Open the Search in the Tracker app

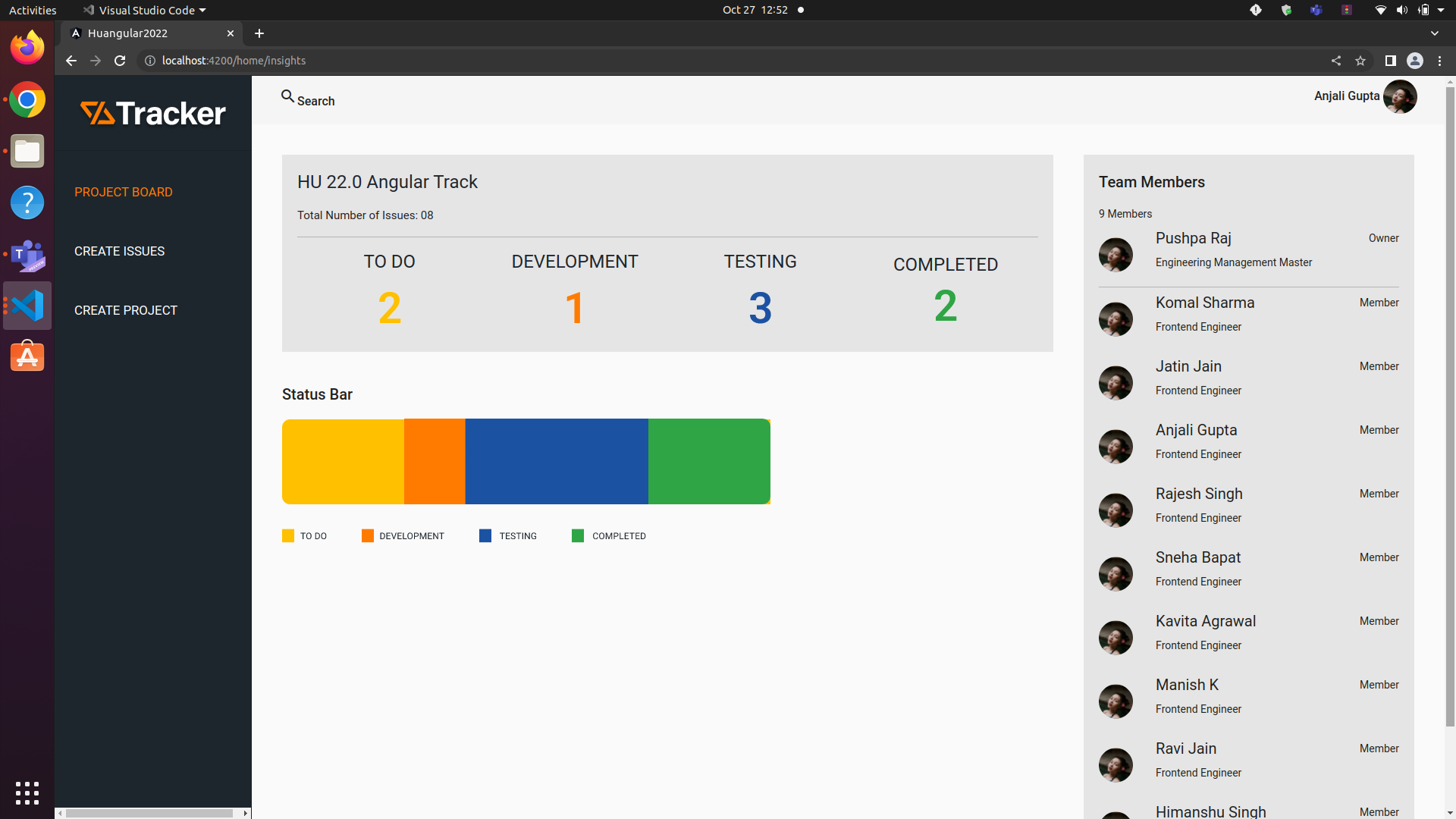click(307, 99)
